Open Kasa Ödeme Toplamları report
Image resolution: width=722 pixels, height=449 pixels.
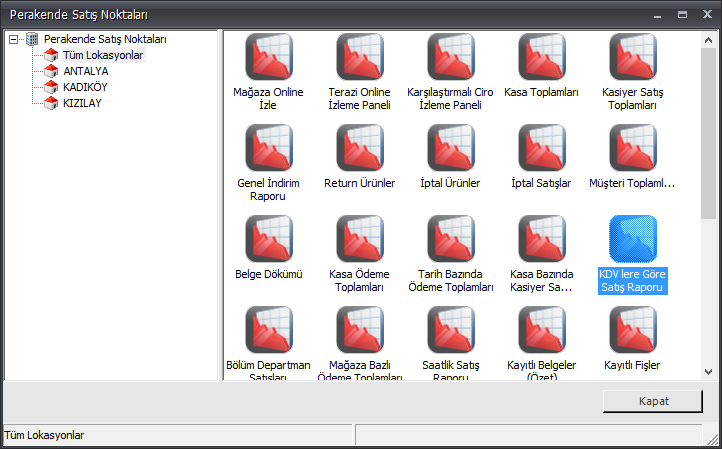pos(360,239)
